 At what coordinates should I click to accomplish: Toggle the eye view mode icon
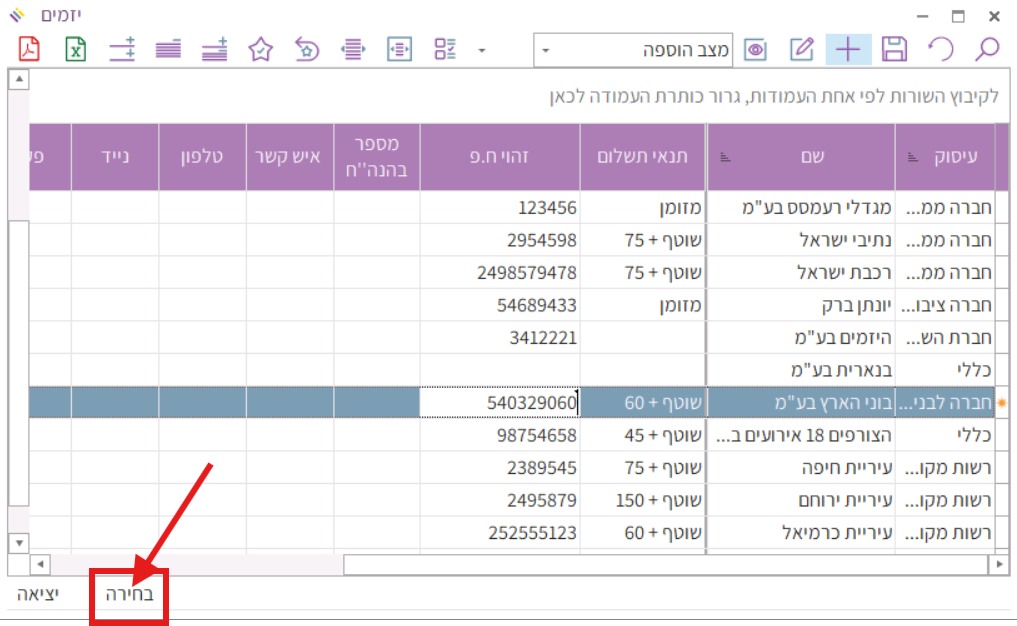coord(756,49)
